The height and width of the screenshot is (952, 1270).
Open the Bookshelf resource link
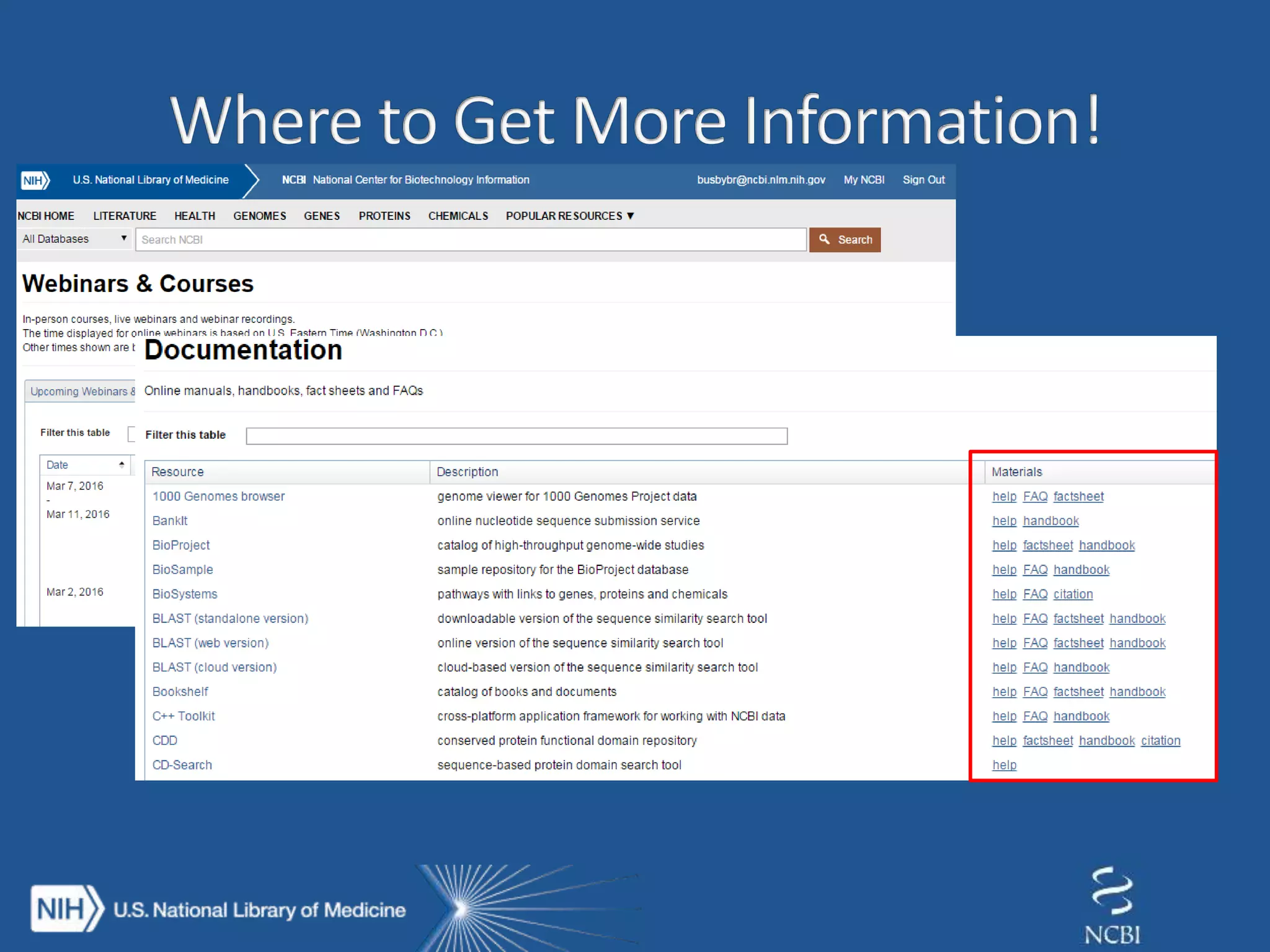tap(180, 692)
